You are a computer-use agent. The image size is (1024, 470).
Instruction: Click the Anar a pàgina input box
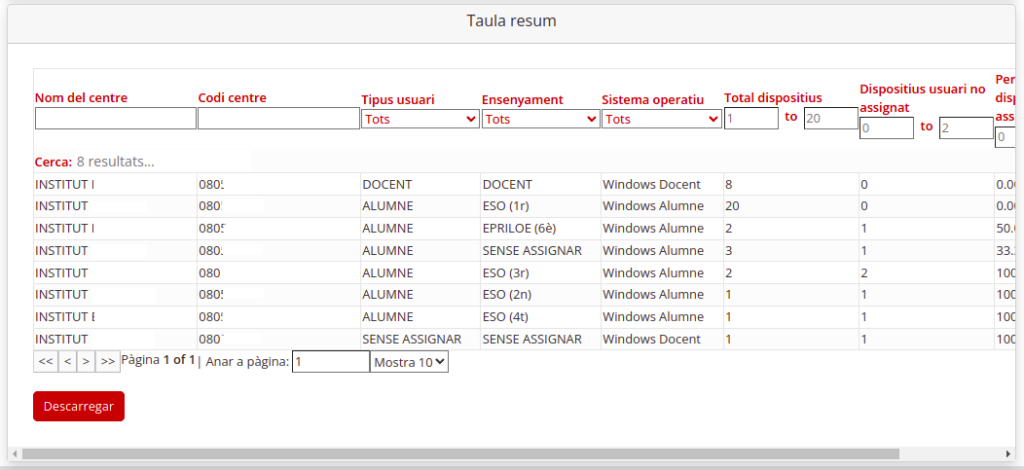[x=330, y=362]
